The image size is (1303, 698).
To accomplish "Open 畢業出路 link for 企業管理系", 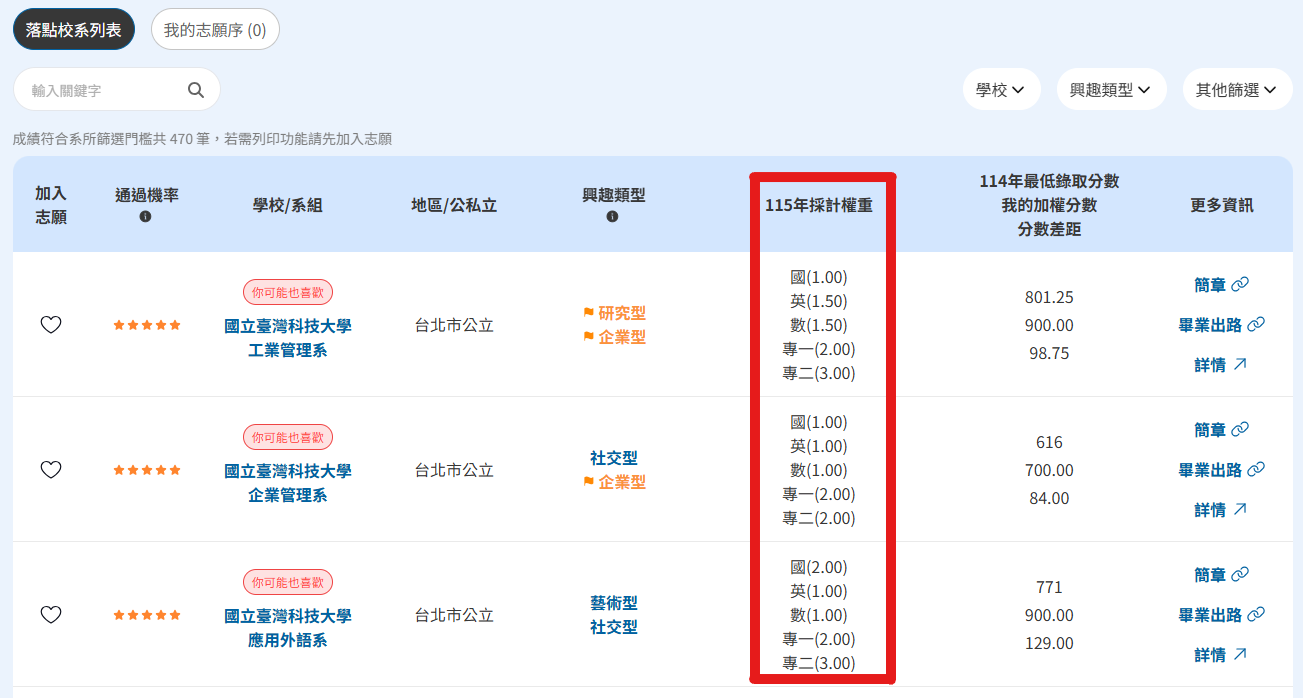I will (x=1221, y=470).
